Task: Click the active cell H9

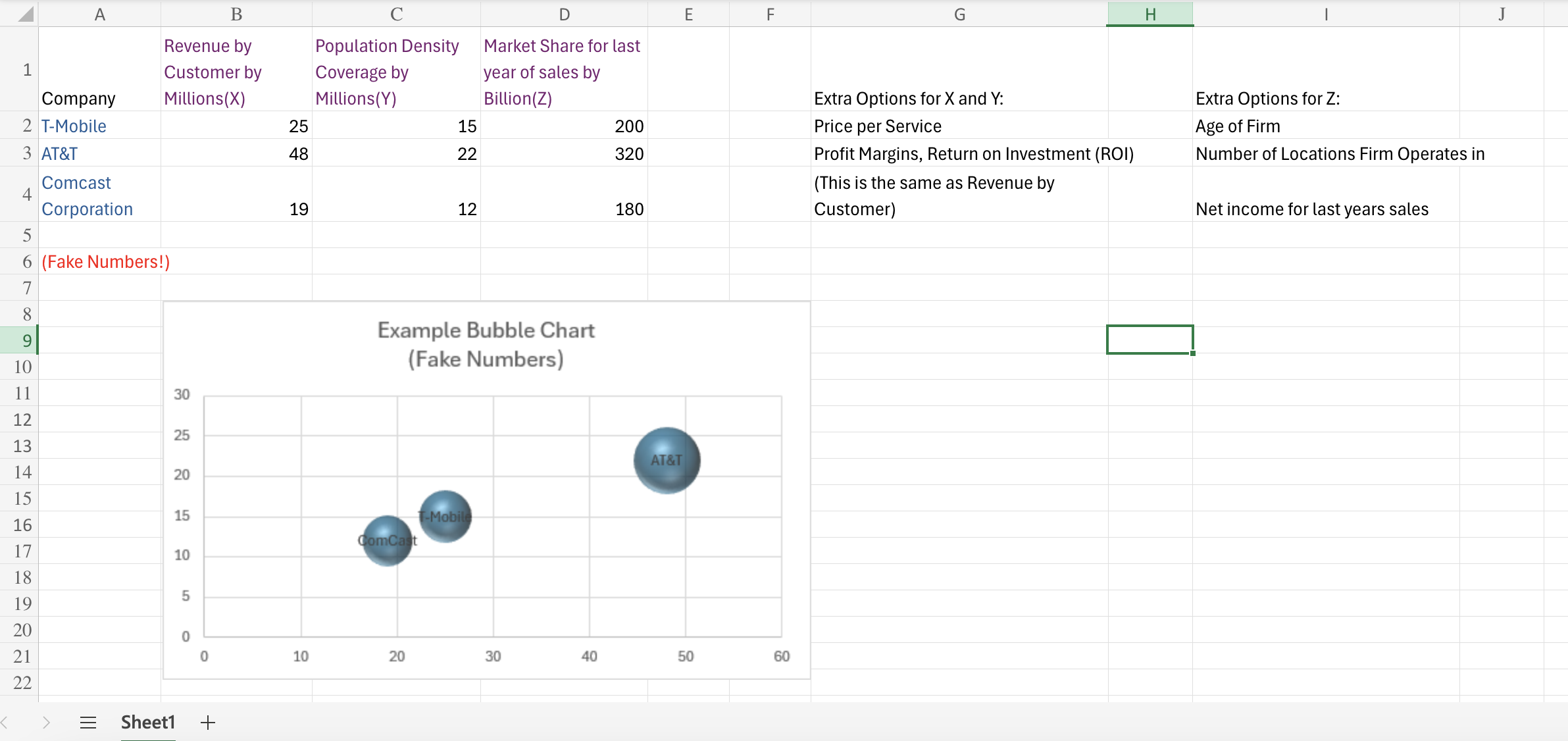Action: (x=1150, y=340)
